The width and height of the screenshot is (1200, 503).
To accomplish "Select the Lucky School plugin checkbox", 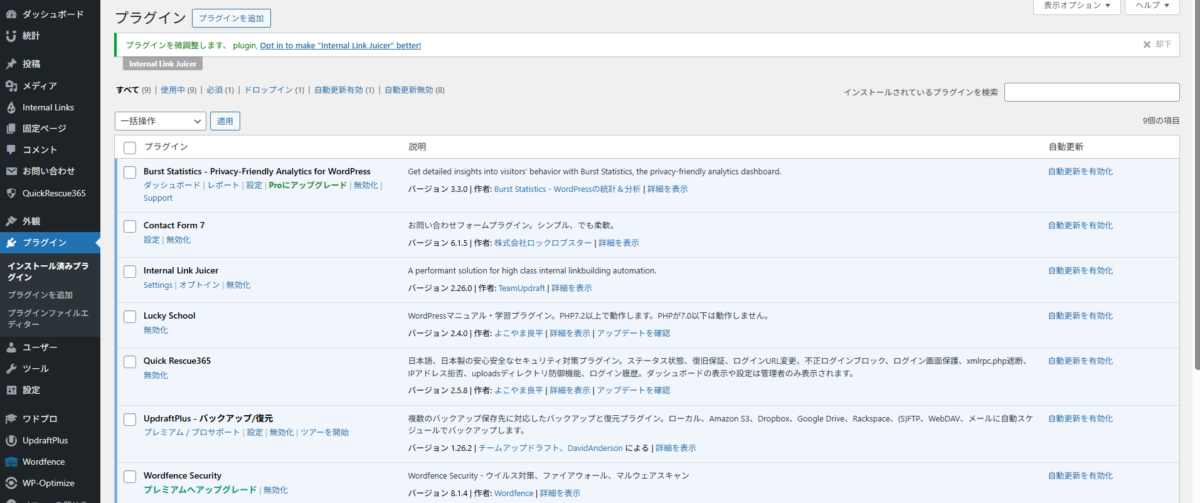I will point(129,316).
